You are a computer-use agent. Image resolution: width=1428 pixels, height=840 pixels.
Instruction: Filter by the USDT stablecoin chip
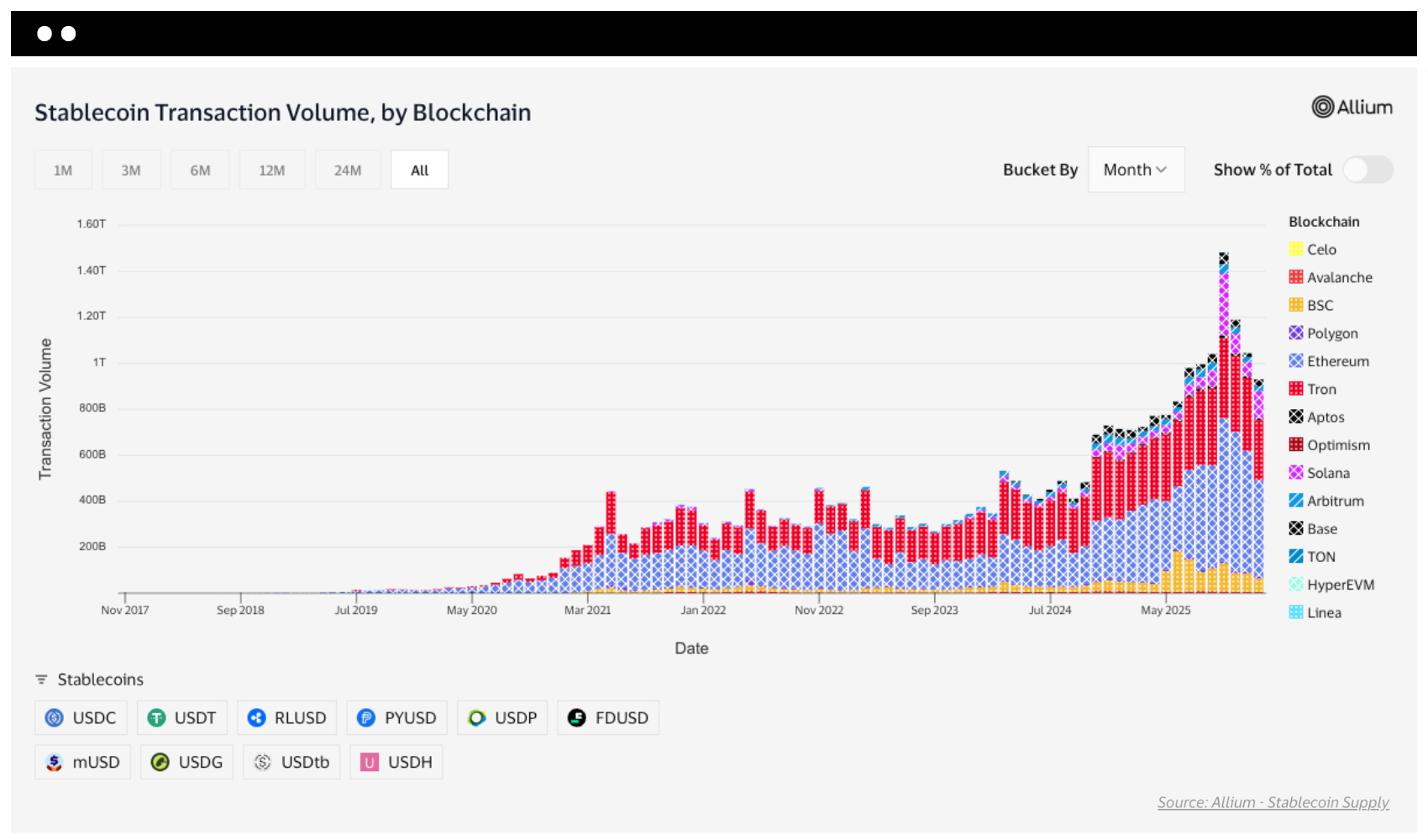click(181, 717)
